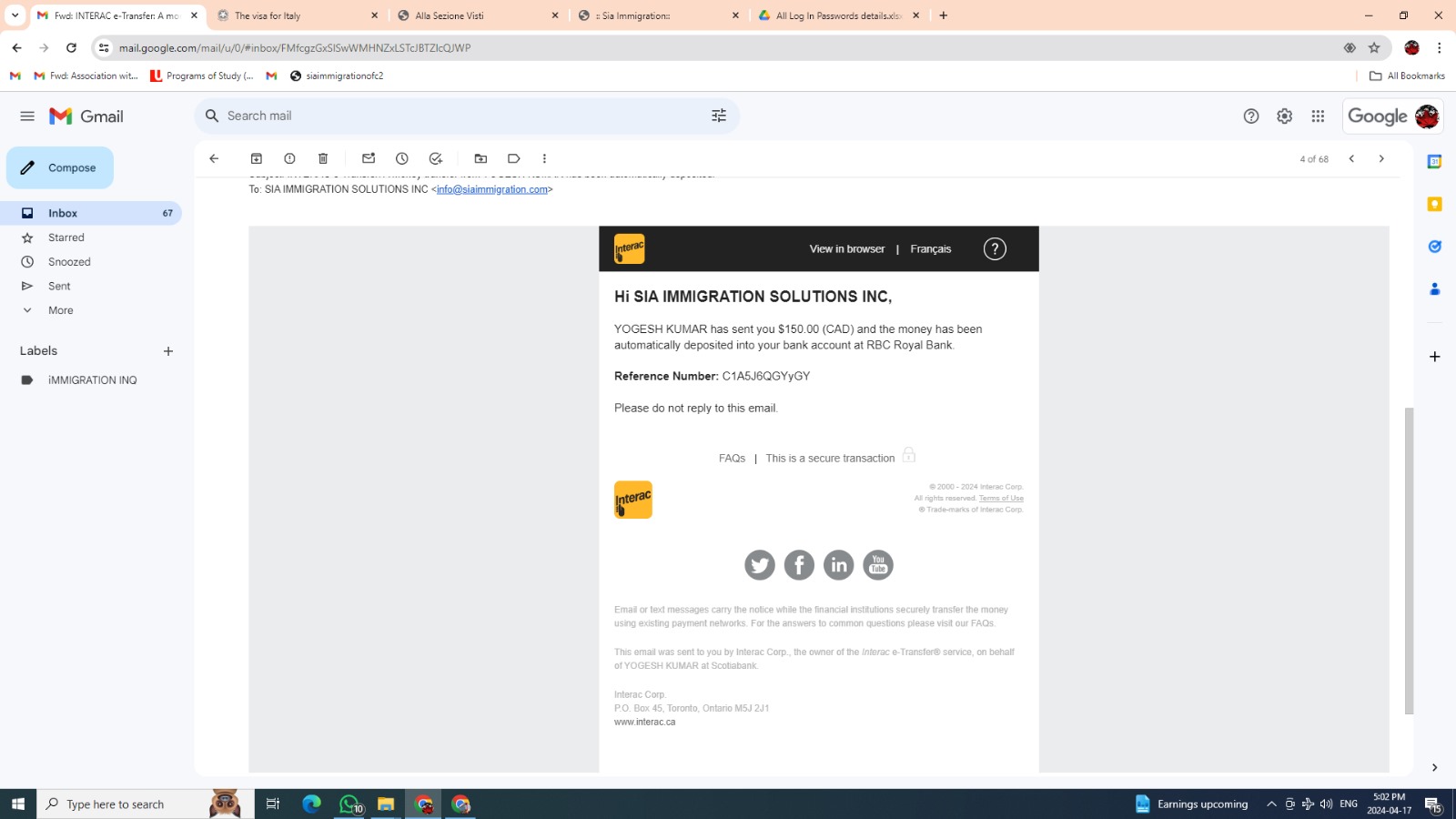Click www.interac.ca link

click(x=644, y=722)
